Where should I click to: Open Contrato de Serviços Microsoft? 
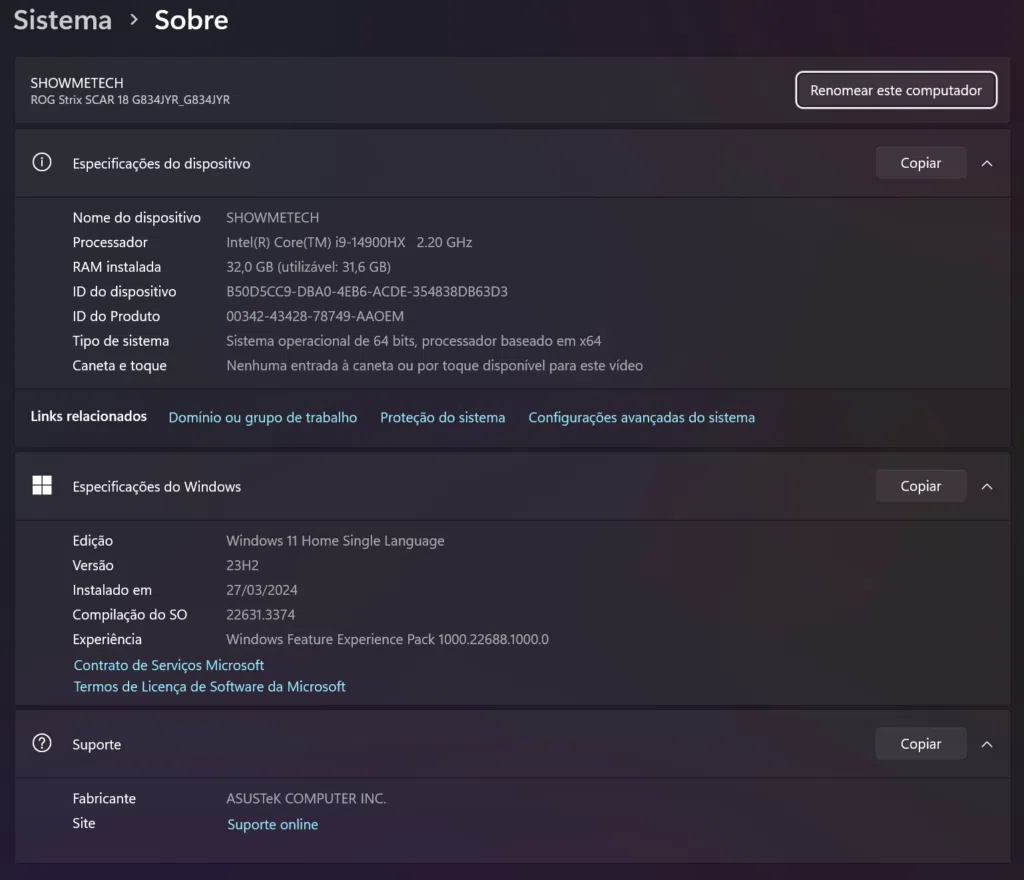[168, 664]
